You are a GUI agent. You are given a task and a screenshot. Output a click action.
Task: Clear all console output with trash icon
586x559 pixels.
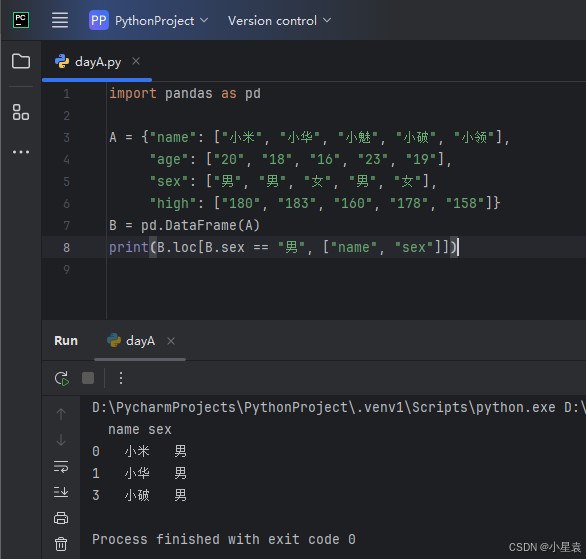(61, 544)
